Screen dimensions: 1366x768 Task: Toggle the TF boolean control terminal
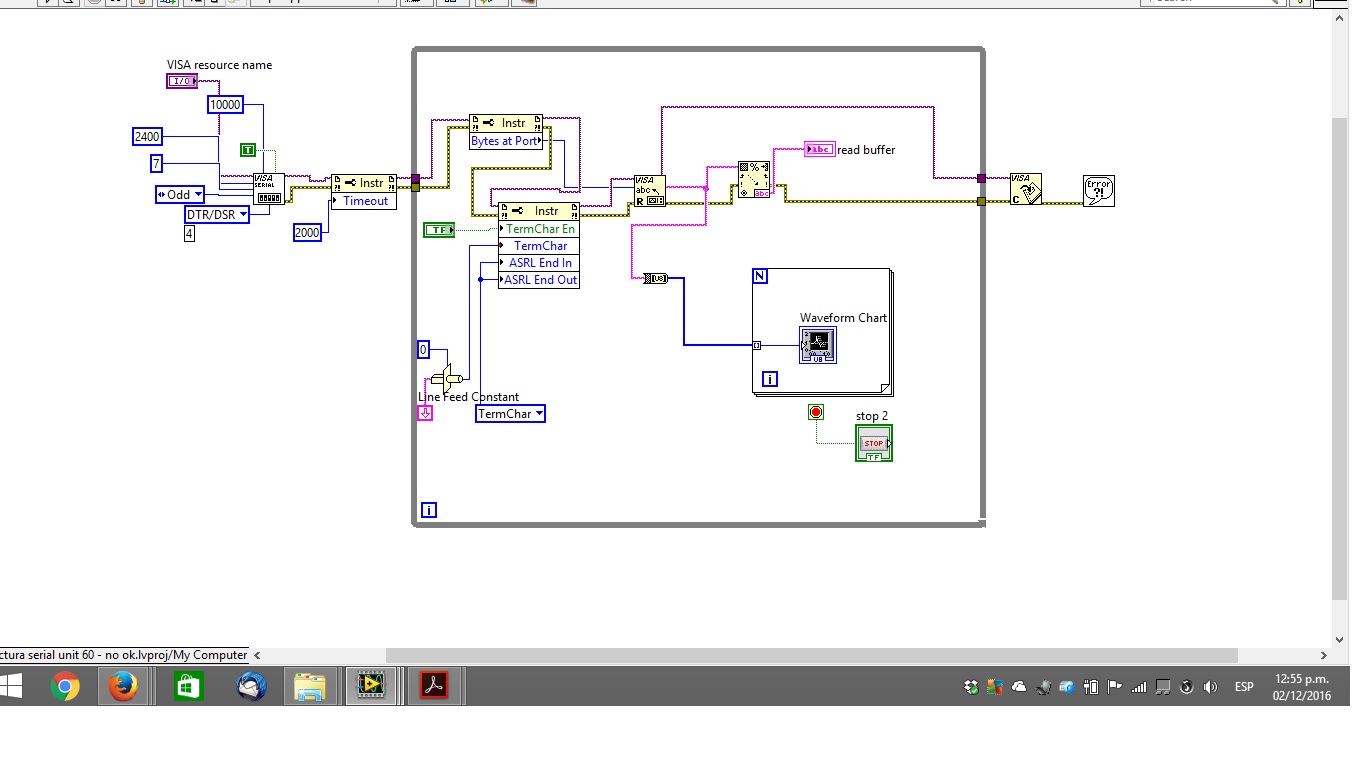tap(439, 230)
